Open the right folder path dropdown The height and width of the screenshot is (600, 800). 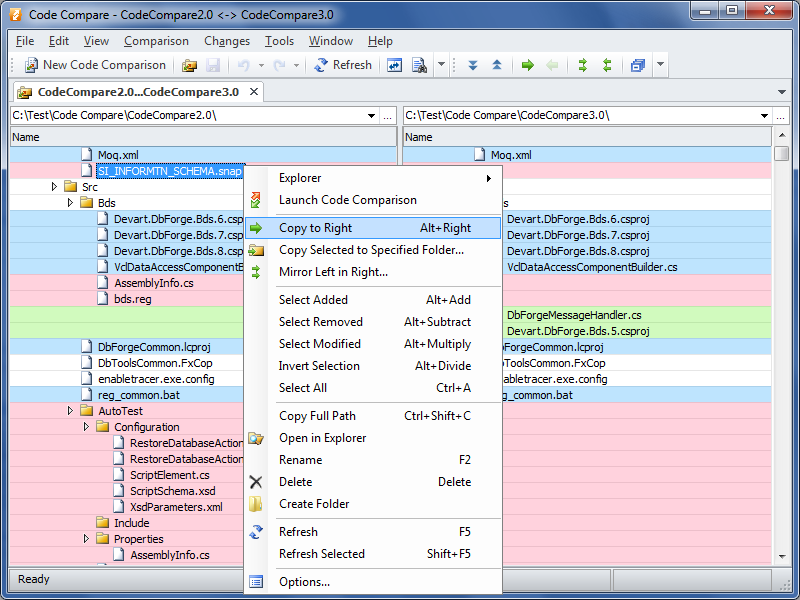[x=764, y=116]
